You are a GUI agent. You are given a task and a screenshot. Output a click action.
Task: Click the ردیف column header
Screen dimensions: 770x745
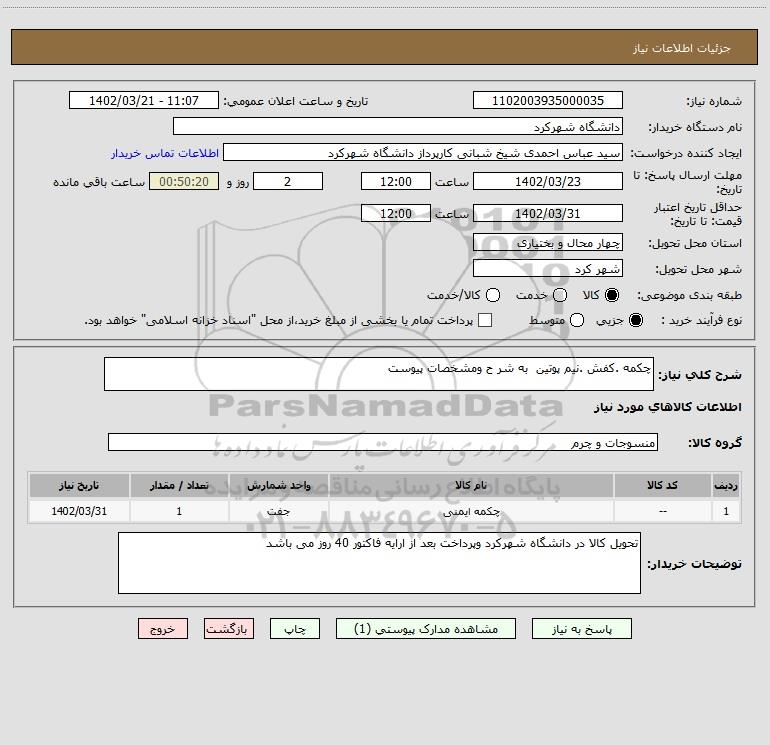point(726,485)
